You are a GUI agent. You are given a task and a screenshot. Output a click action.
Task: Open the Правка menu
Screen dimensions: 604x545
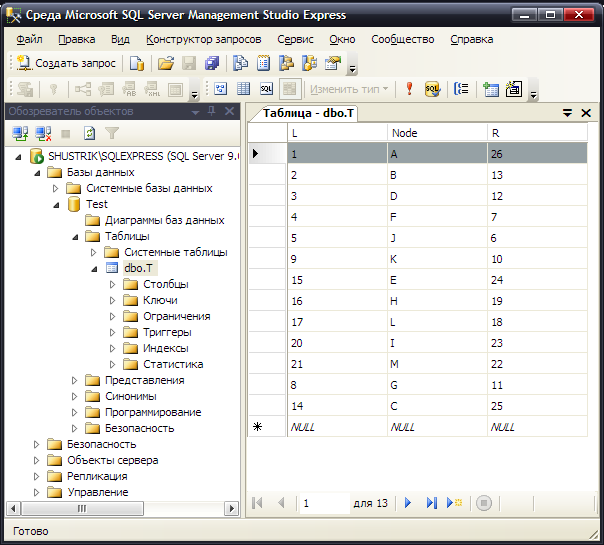[77, 39]
